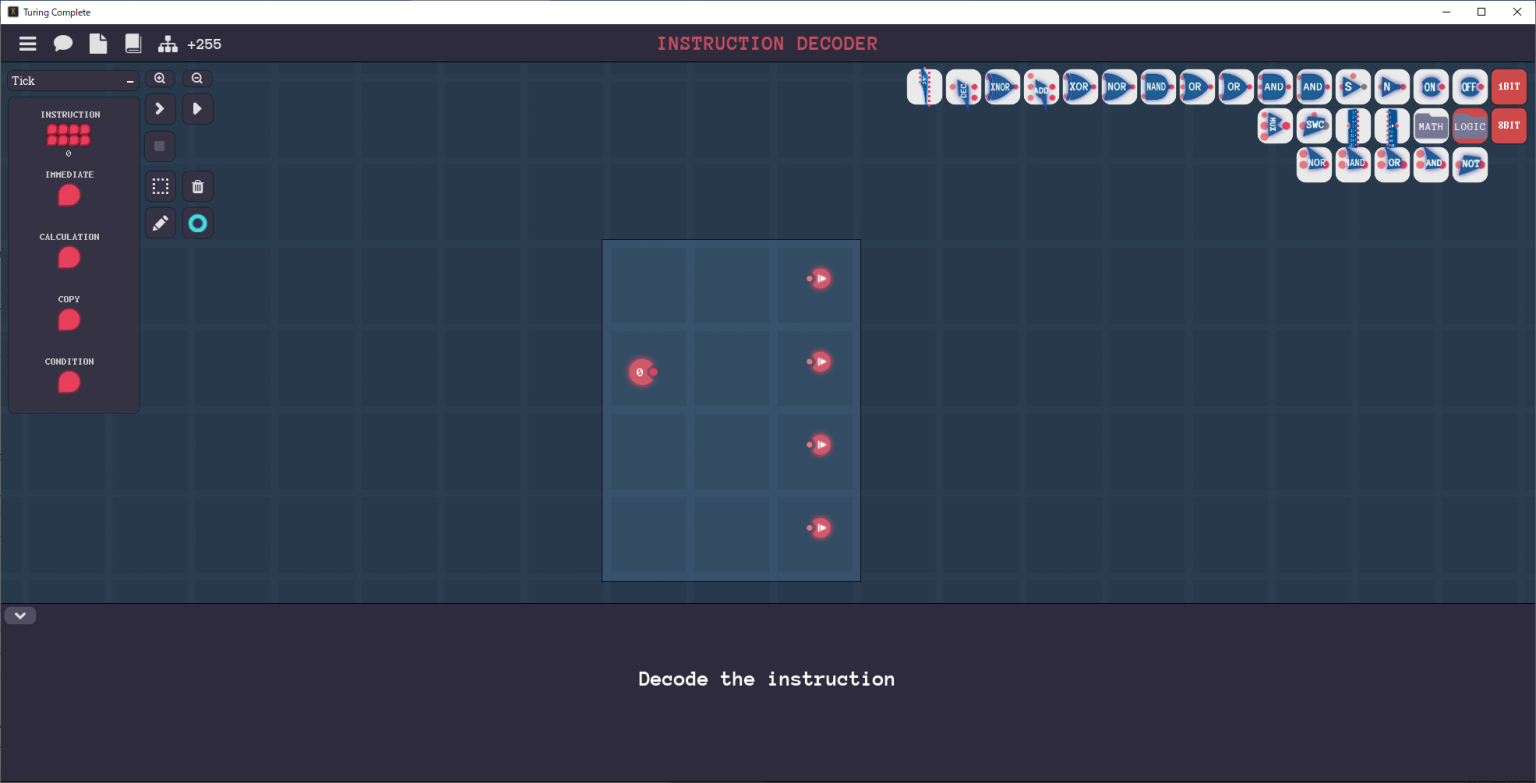The image size is (1536, 783).
Task: Minimize the Tick panel
Action: 129,80
